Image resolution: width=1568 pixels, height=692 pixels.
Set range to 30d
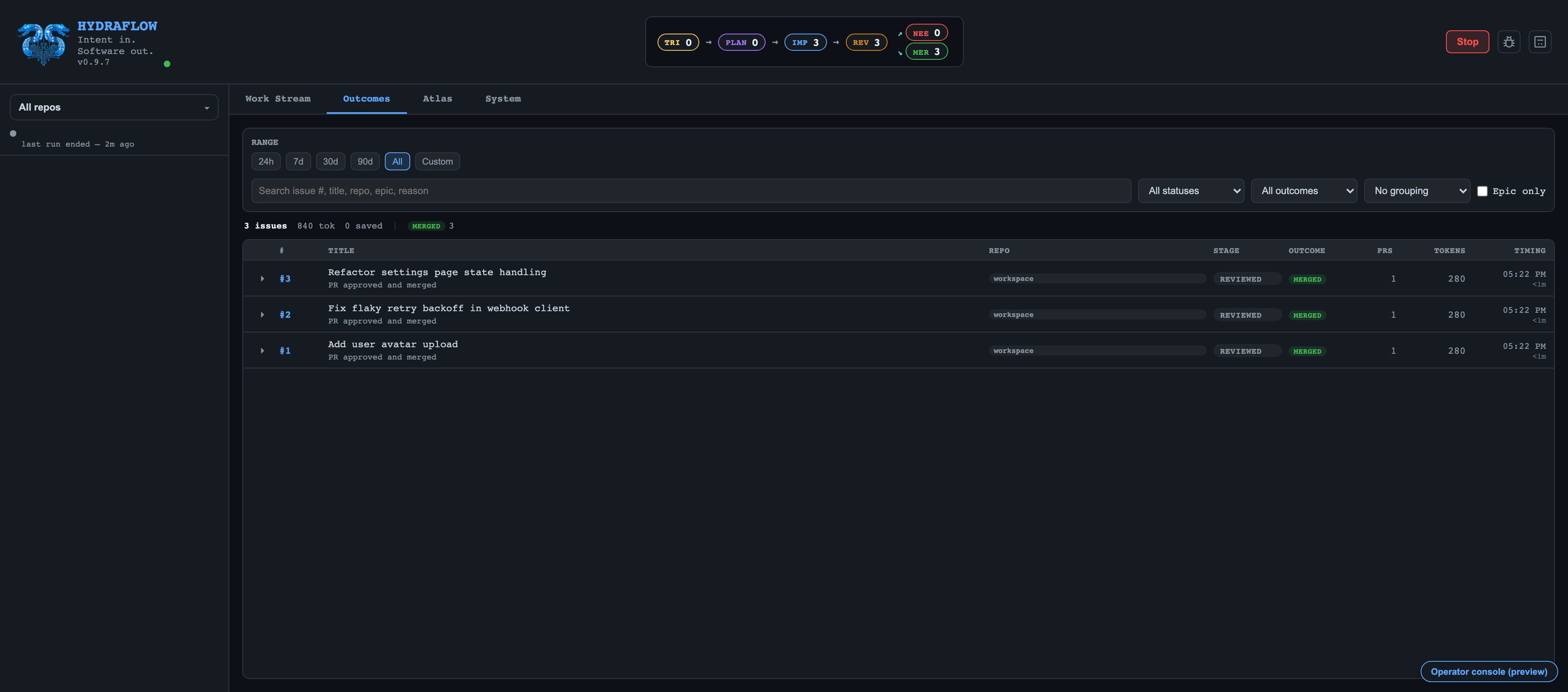pyautogui.click(x=330, y=161)
